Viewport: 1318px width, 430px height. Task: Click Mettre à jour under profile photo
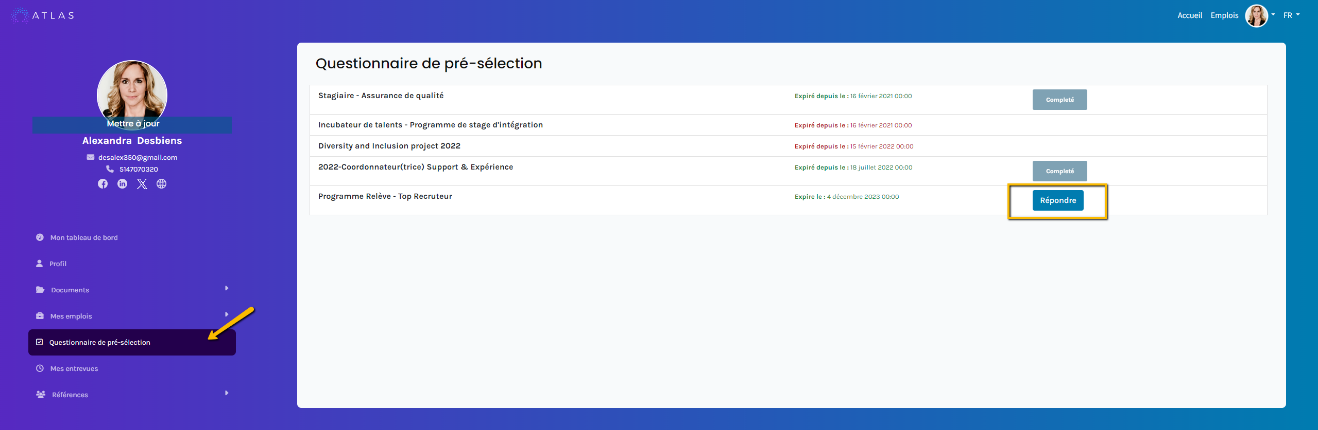tap(132, 124)
